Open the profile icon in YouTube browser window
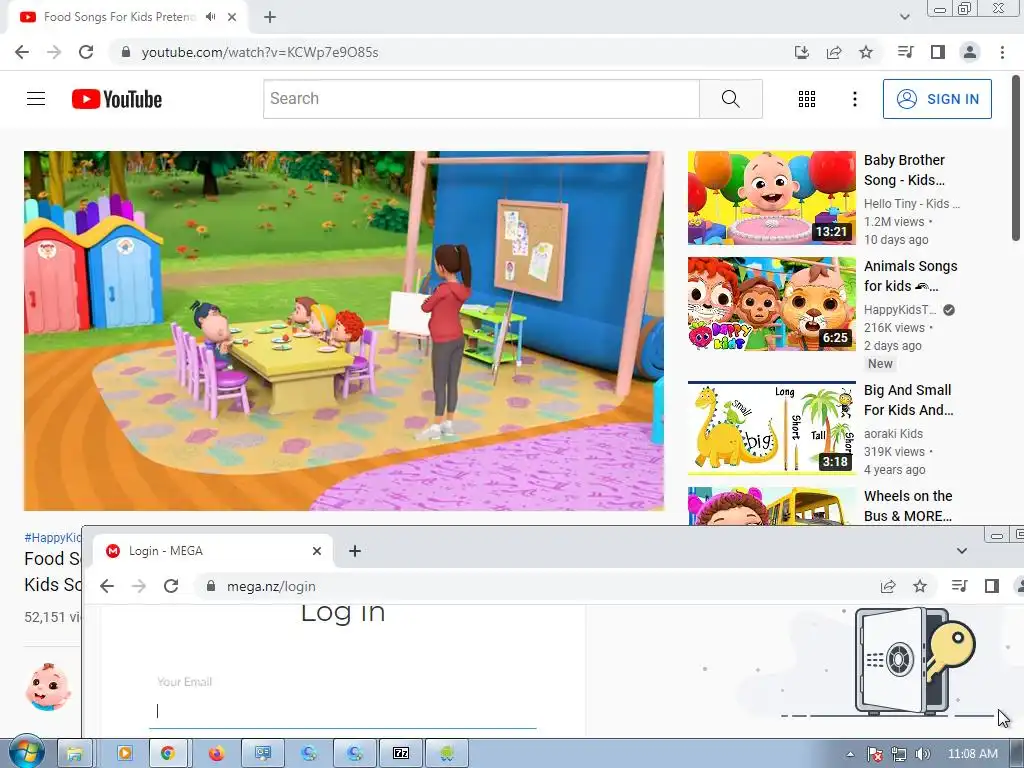 (x=970, y=52)
